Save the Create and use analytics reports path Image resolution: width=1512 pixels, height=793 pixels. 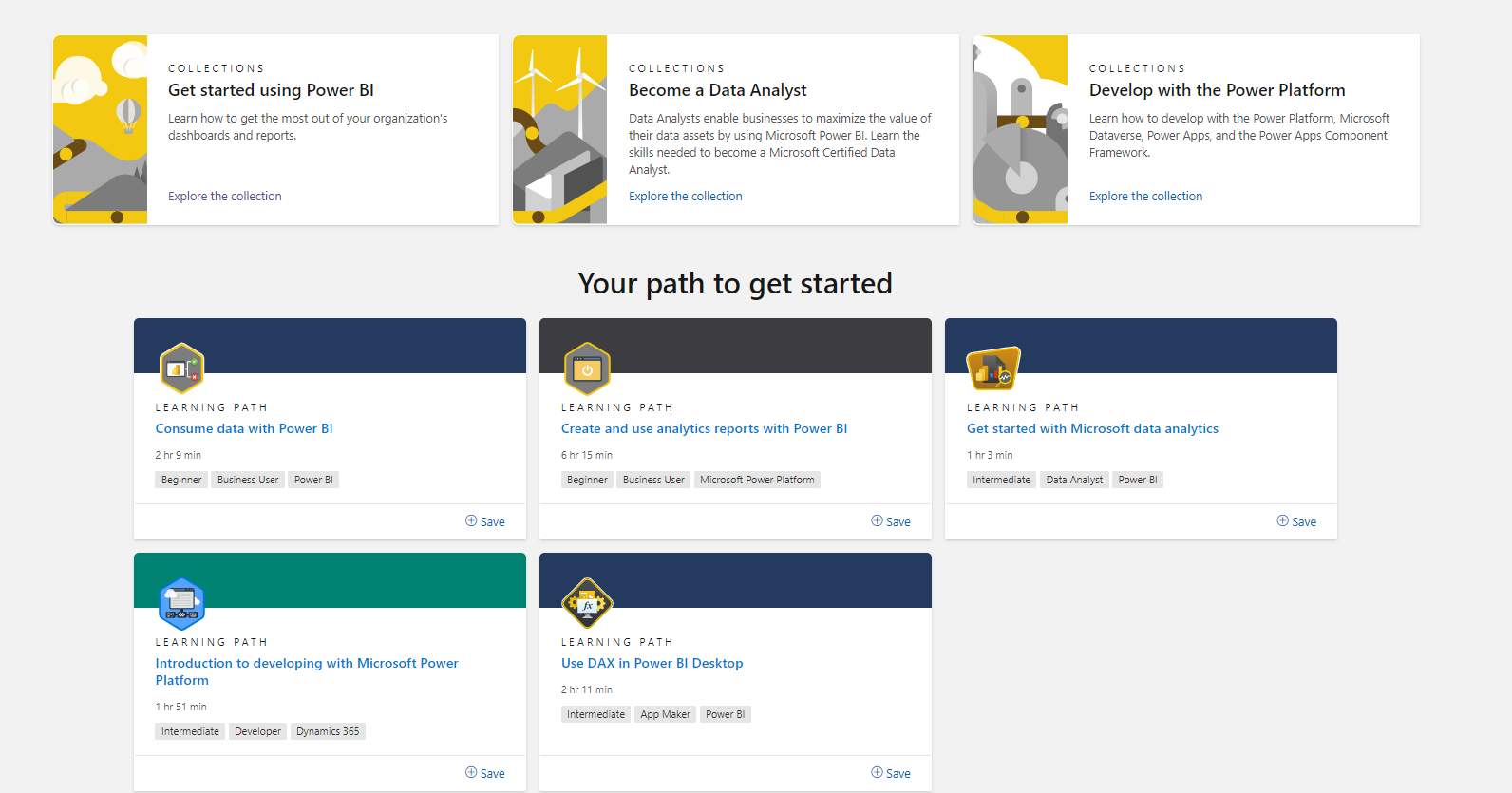[891, 521]
